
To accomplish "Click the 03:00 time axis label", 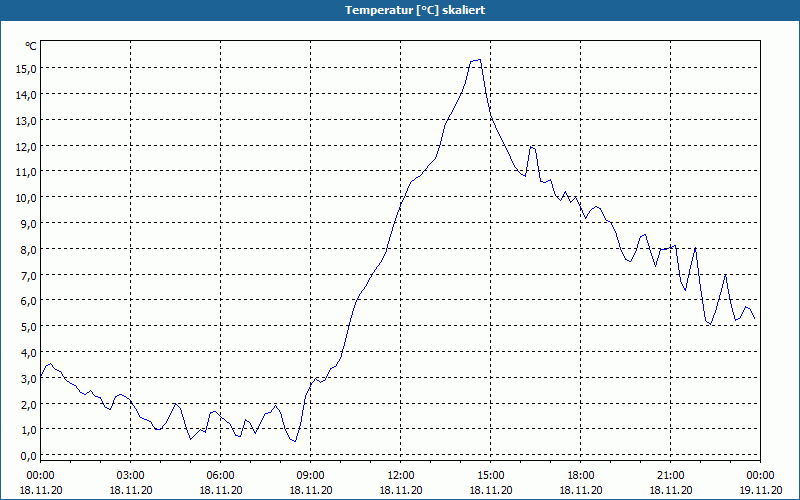I will pos(131,476).
